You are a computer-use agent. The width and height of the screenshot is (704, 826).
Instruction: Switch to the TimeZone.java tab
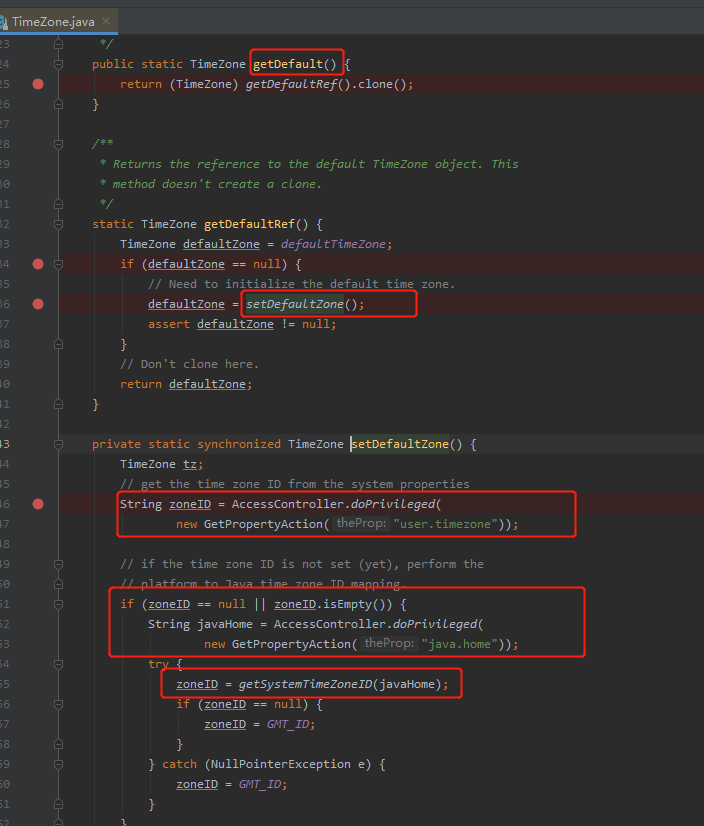pyautogui.click(x=53, y=22)
